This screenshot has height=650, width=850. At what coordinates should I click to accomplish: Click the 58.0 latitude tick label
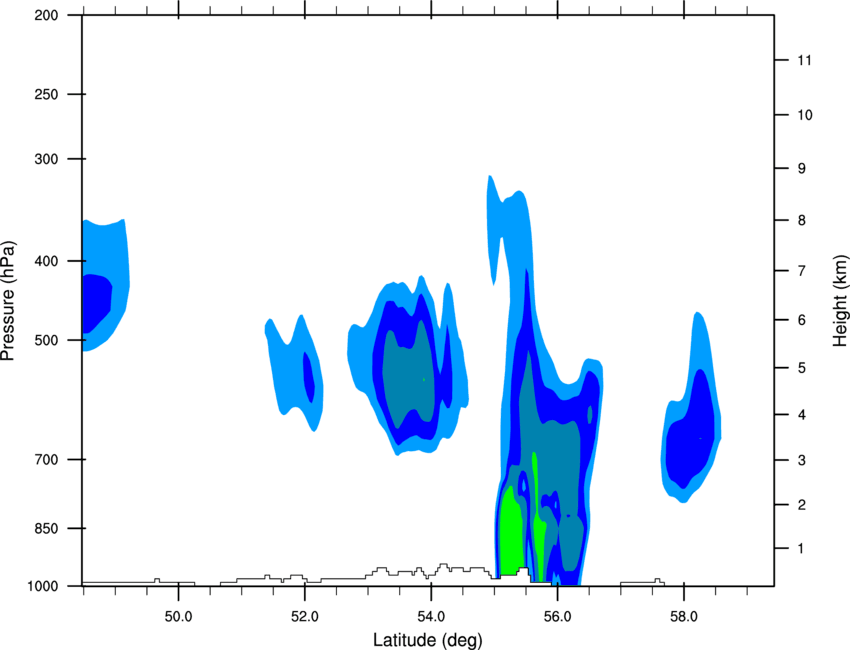pos(684,617)
